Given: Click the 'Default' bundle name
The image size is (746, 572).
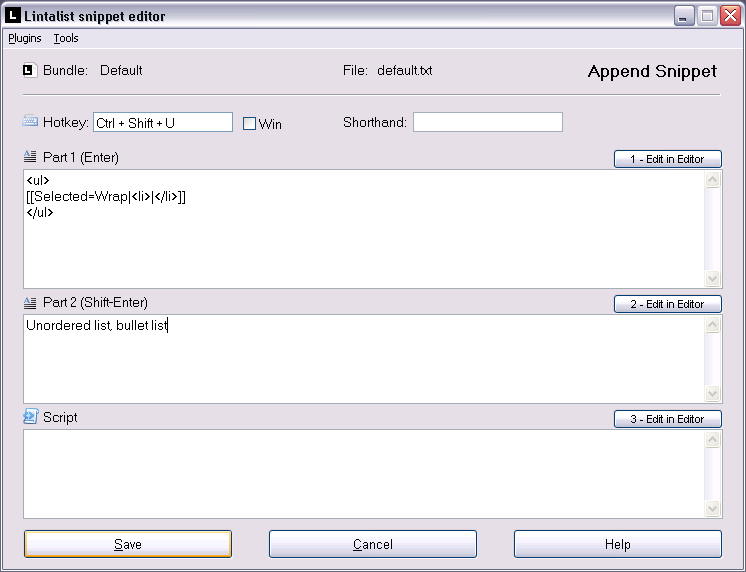Looking at the screenshot, I should tap(121, 70).
